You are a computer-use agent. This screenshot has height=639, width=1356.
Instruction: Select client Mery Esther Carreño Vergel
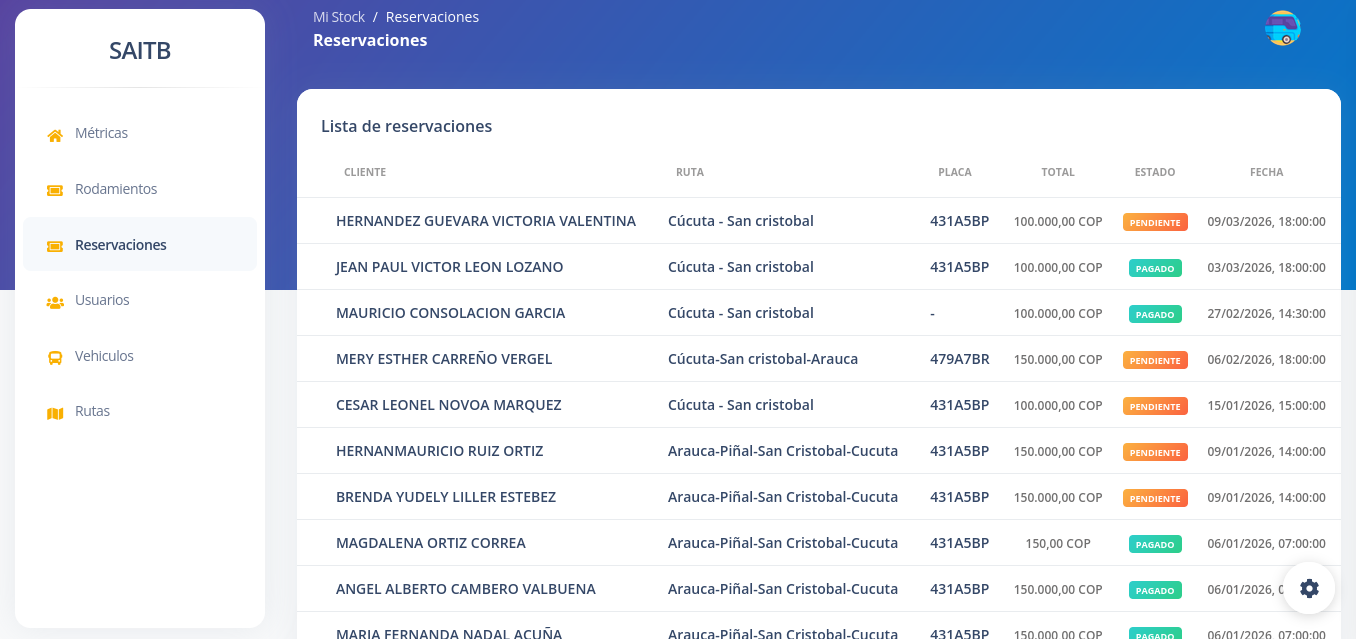tap(444, 359)
